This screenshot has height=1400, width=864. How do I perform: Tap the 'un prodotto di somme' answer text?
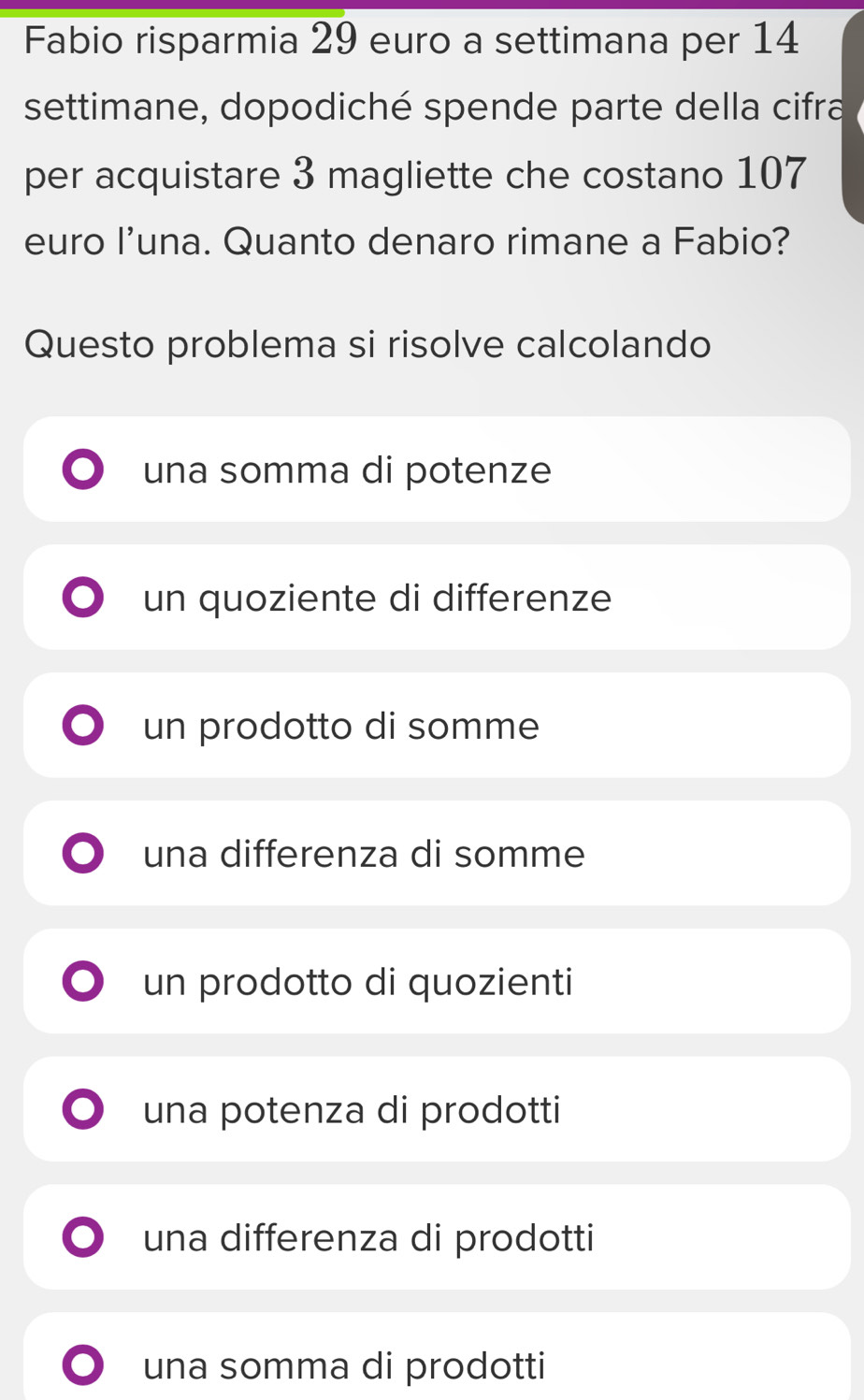341,726
